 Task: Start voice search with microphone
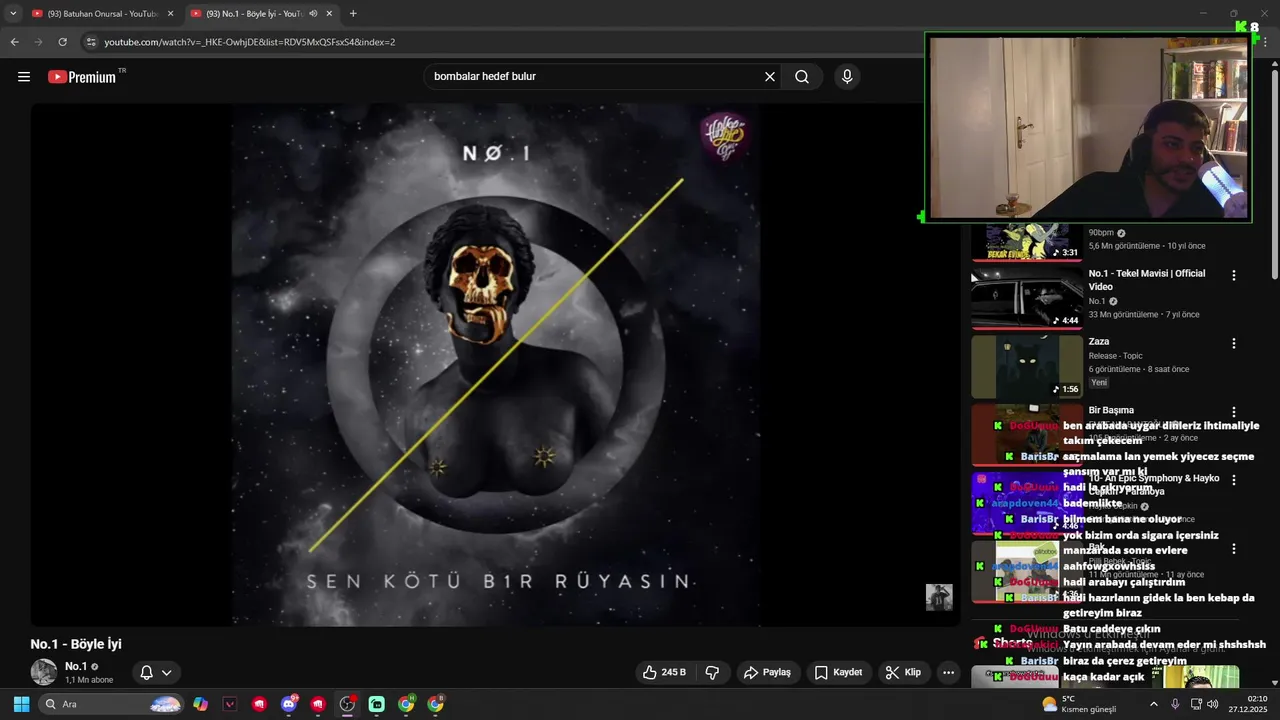(x=847, y=77)
